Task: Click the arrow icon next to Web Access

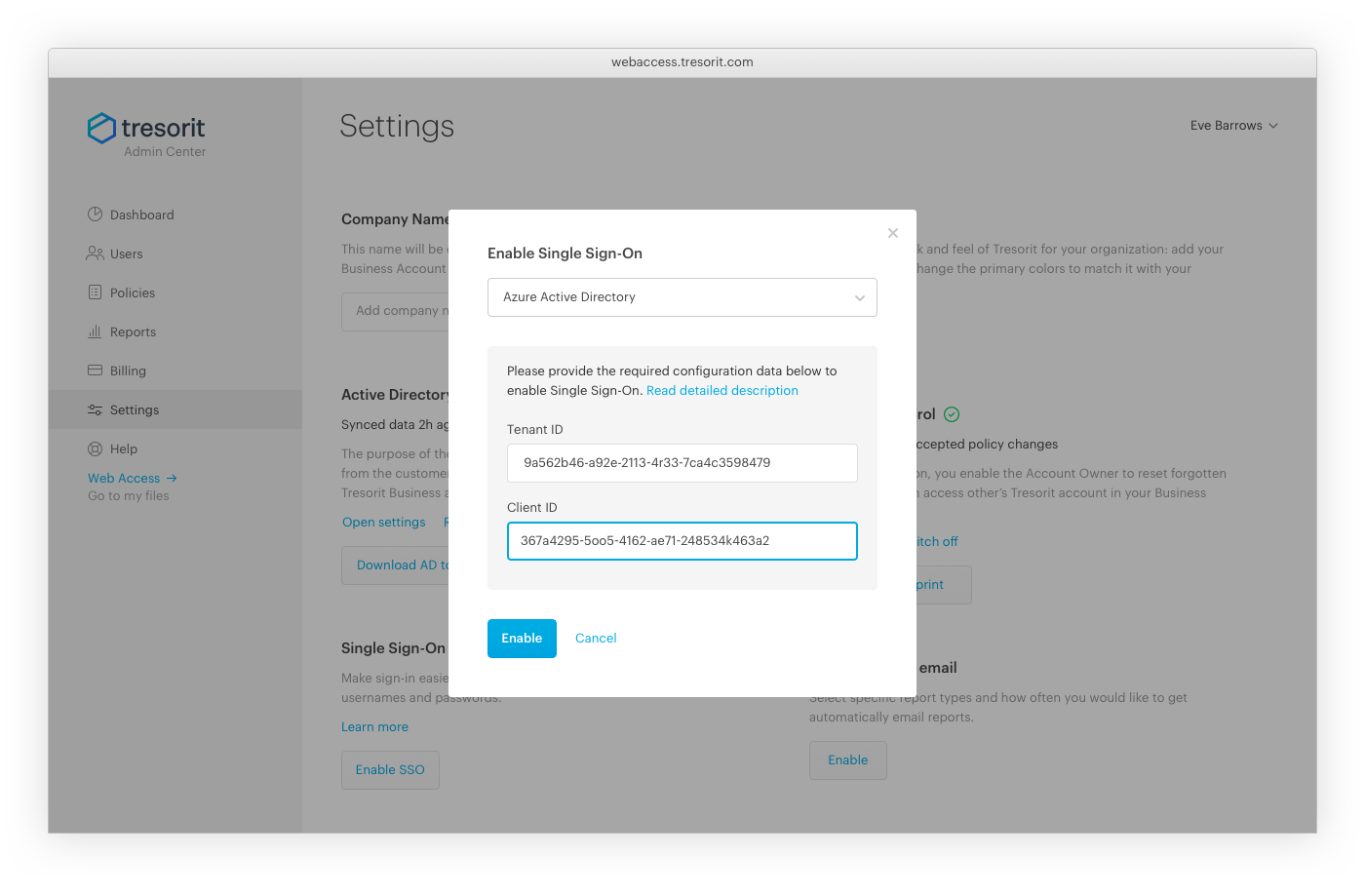Action: pos(172,478)
